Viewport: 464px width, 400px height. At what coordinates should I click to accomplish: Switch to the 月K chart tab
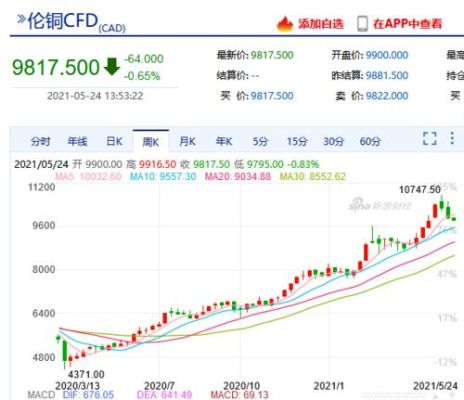(187, 141)
